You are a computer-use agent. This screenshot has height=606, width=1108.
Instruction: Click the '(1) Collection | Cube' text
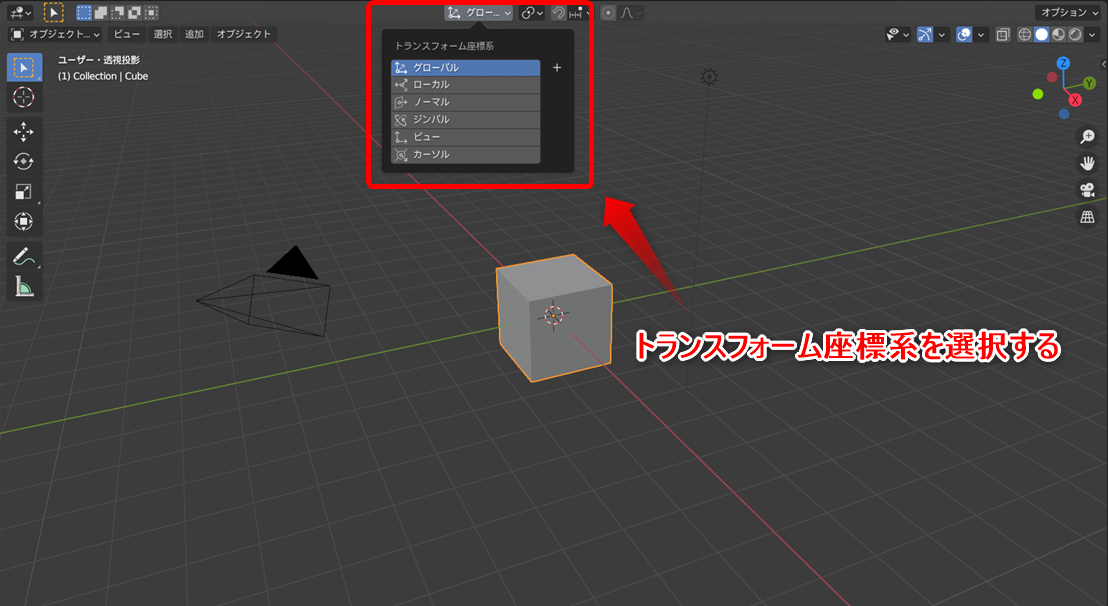(103, 76)
